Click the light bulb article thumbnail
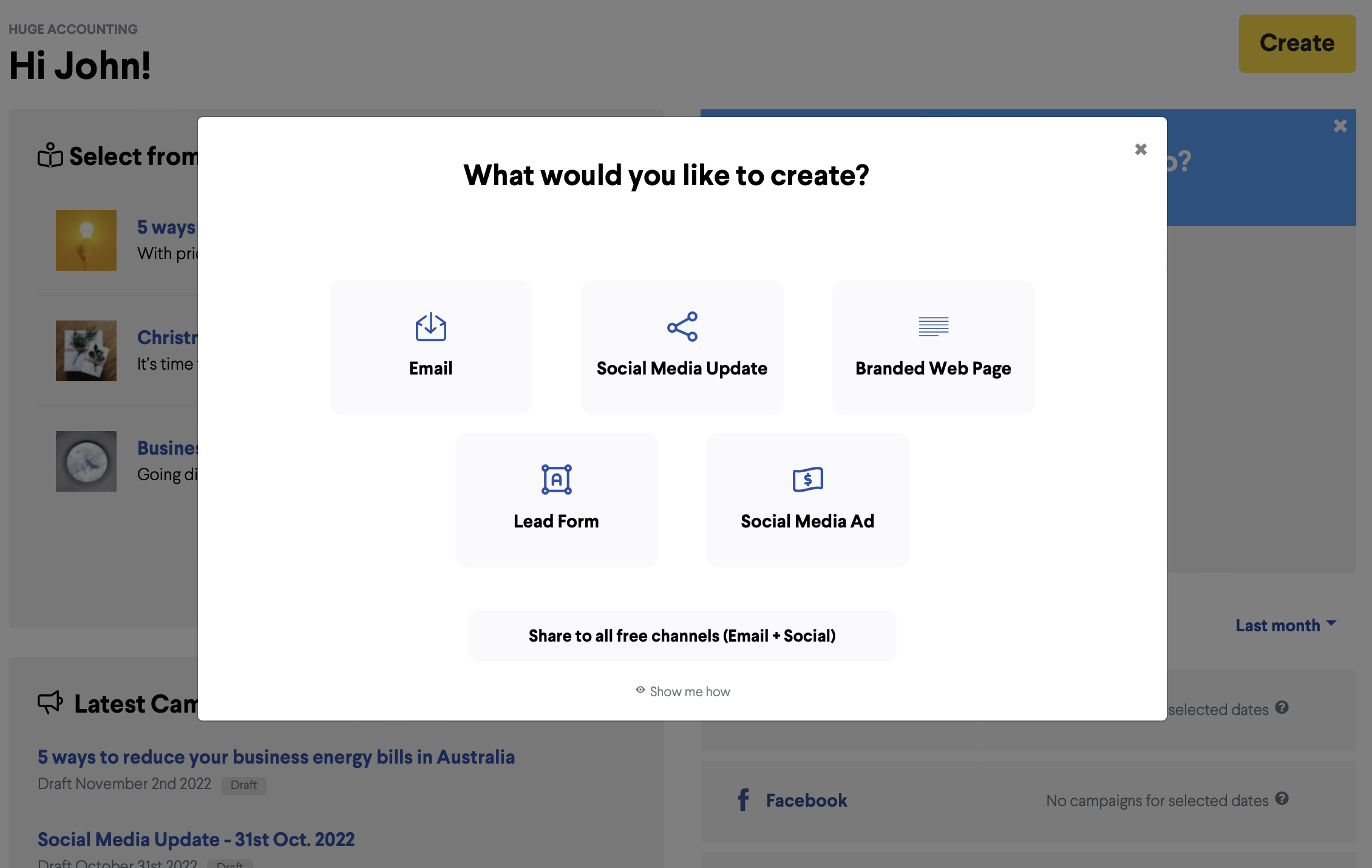Screen dimensions: 1372x868 click(86, 240)
